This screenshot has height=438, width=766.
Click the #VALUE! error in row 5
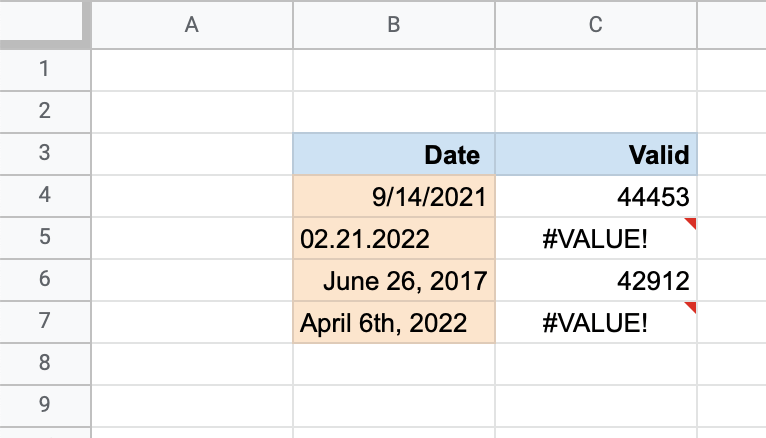[596, 238]
